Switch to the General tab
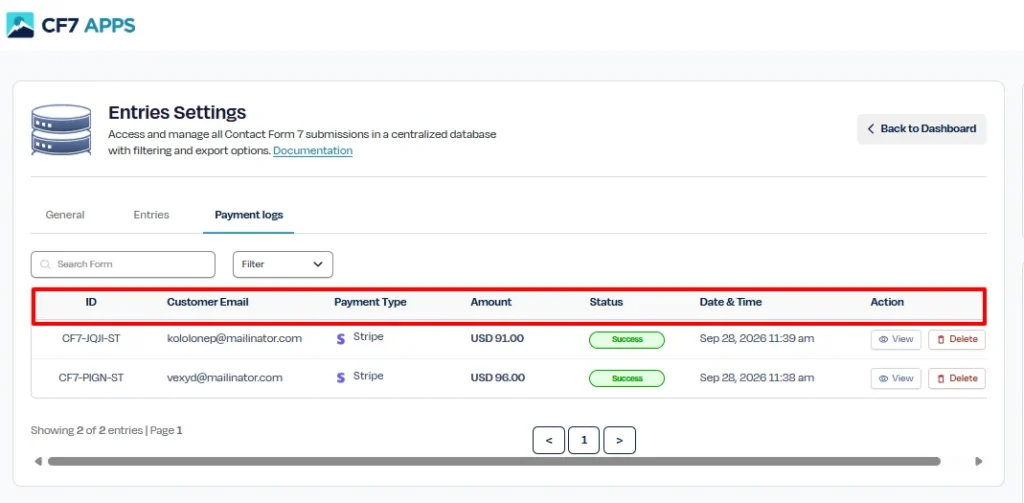The image size is (1024, 503). click(x=65, y=215)
